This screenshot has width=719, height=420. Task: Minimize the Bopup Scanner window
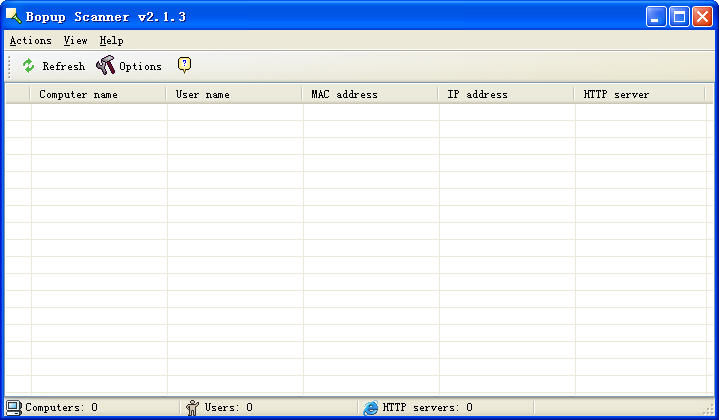[x=656, y=17]
